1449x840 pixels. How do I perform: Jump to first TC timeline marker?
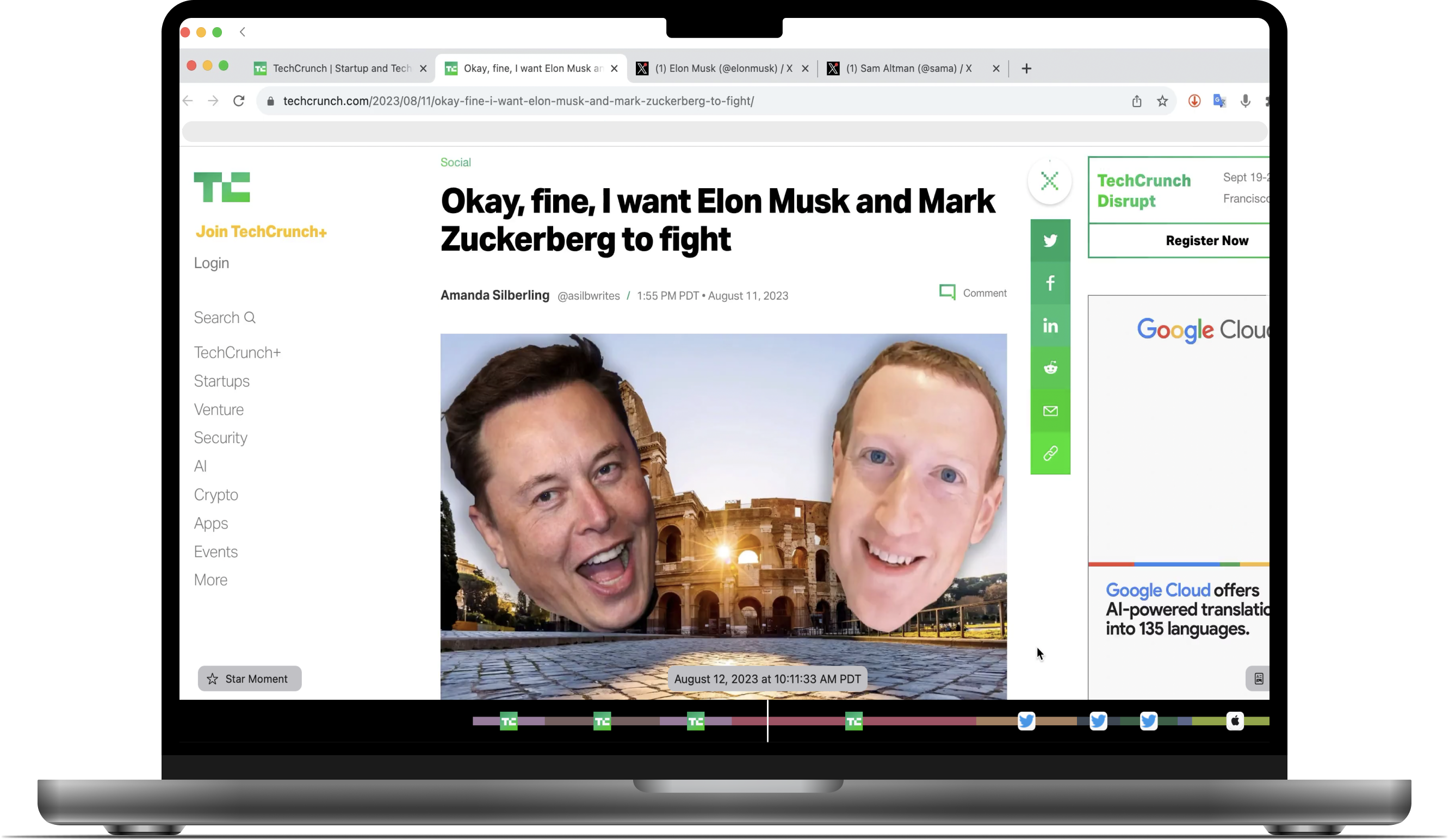[509, 721]
